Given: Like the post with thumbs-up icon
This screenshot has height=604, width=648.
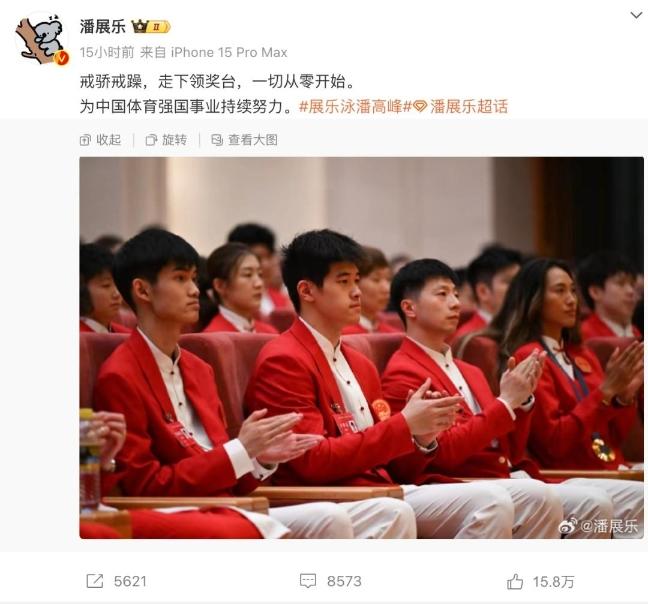Looking at the screenshot, I should [515, 581].
